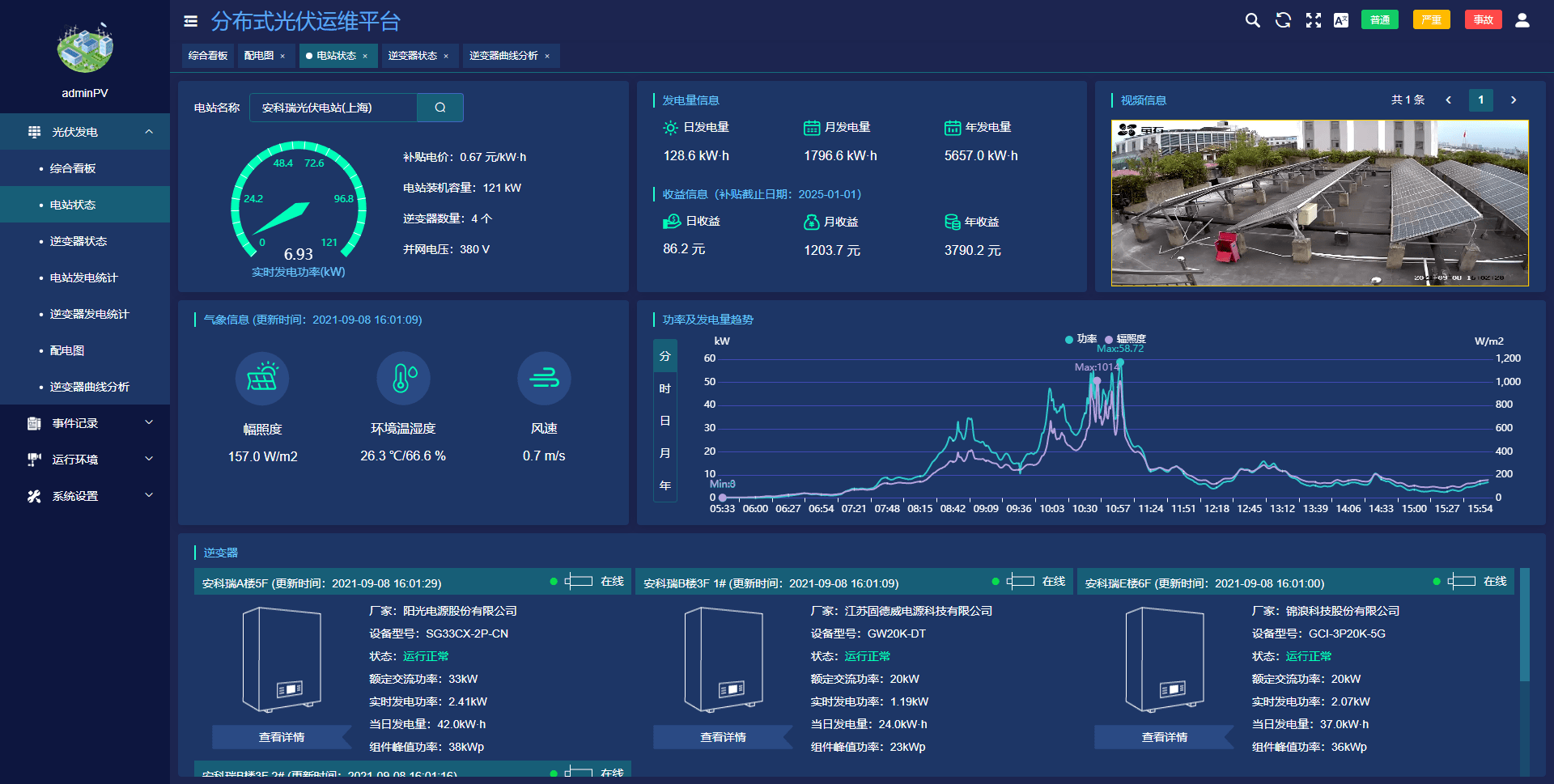Click the inverter list vertical scrollbar
The image size is (1554, 784).
1525,672
